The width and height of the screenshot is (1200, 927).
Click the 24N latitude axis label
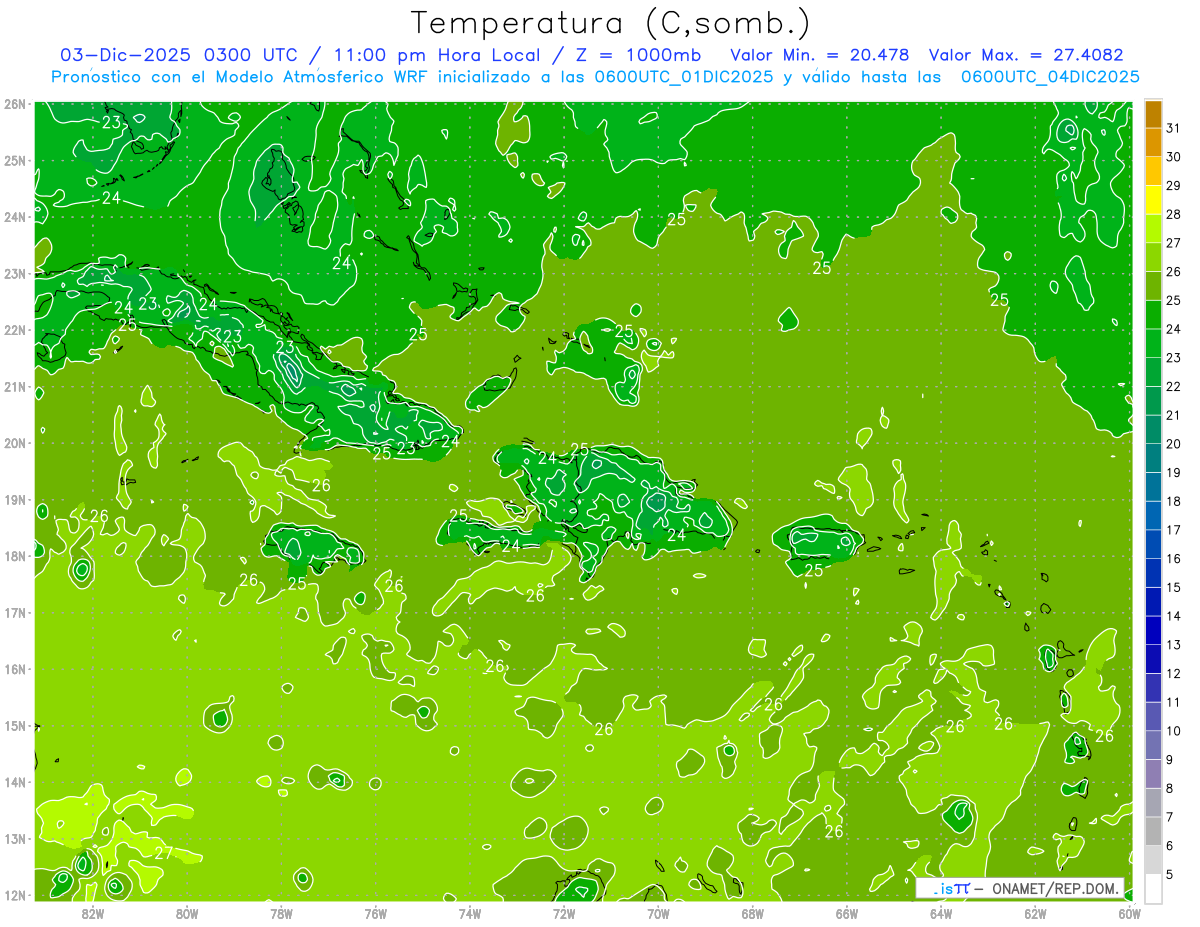tap(14, 217)
